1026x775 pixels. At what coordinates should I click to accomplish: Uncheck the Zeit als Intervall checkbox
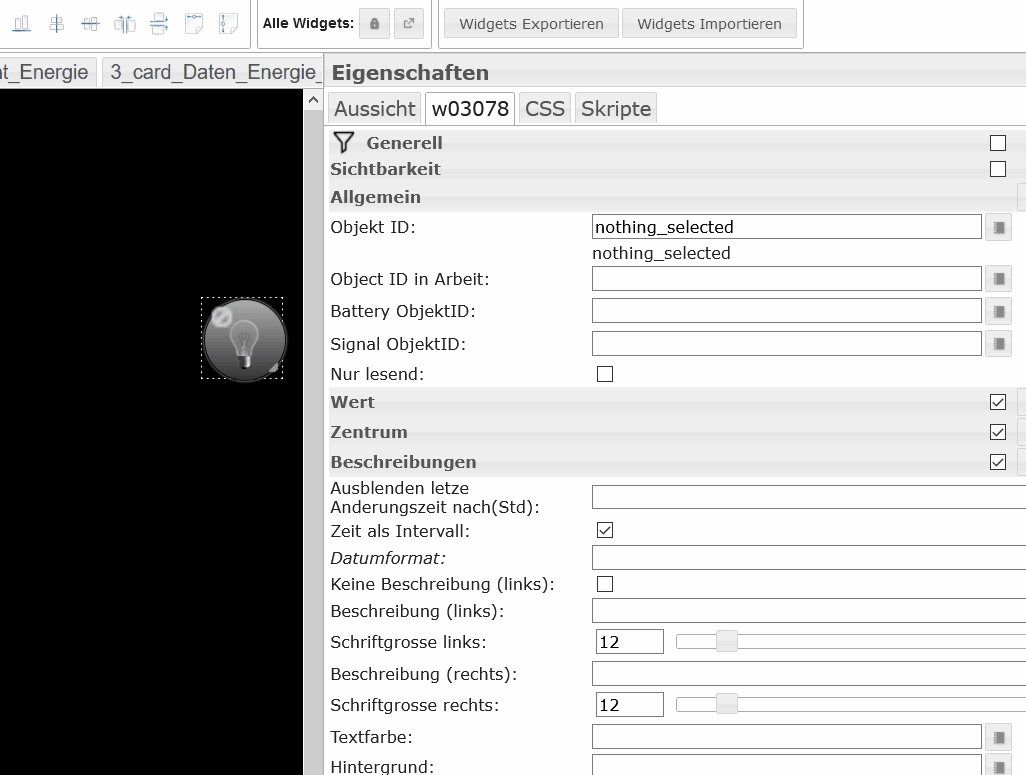tap(604, 531)
